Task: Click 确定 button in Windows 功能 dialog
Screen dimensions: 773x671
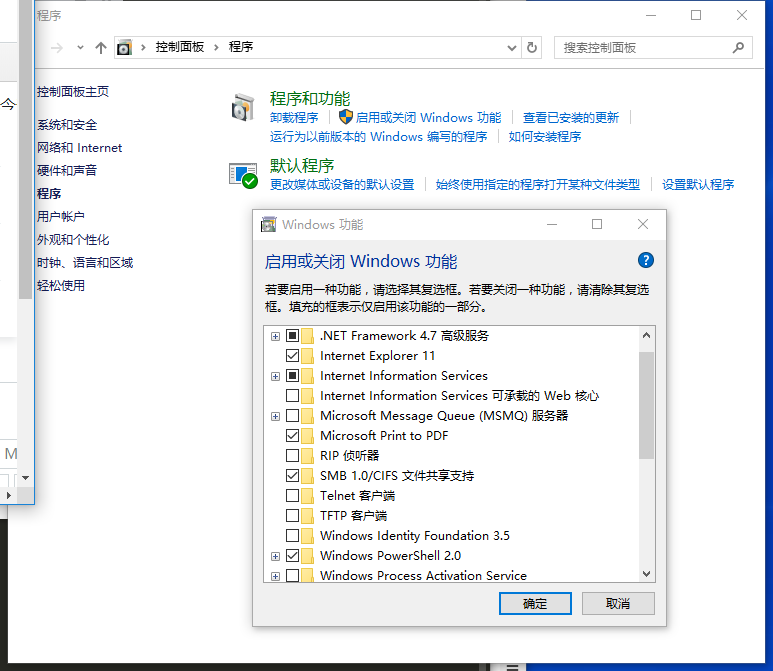Action: click(535, 603)
